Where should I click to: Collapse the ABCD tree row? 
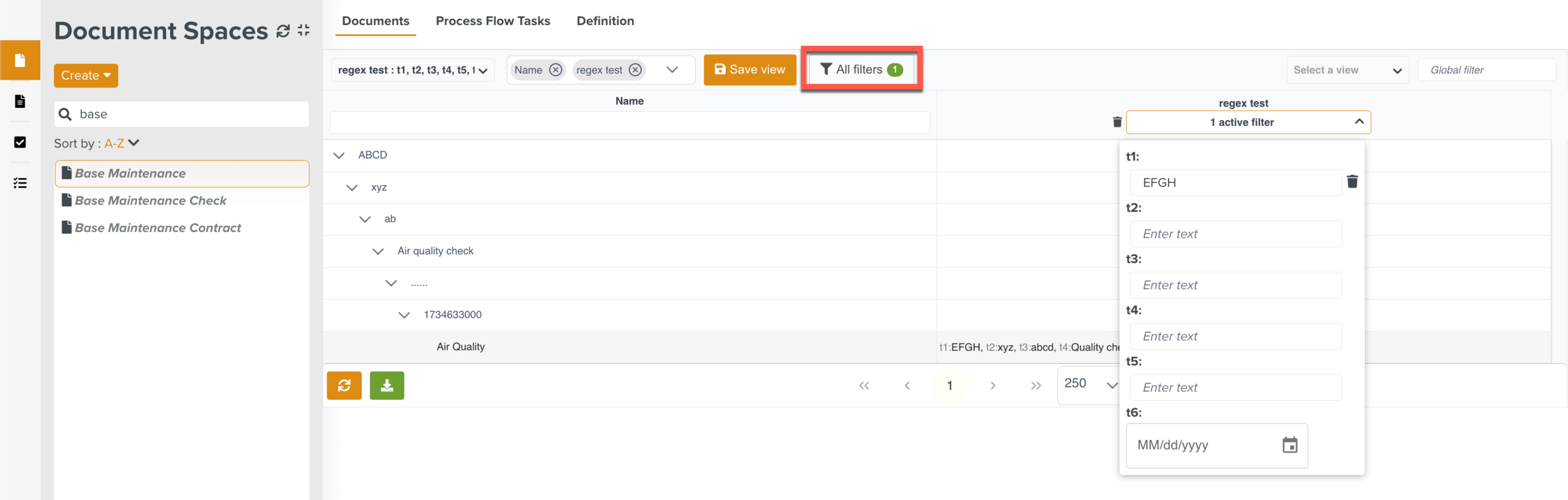[339, 156]
